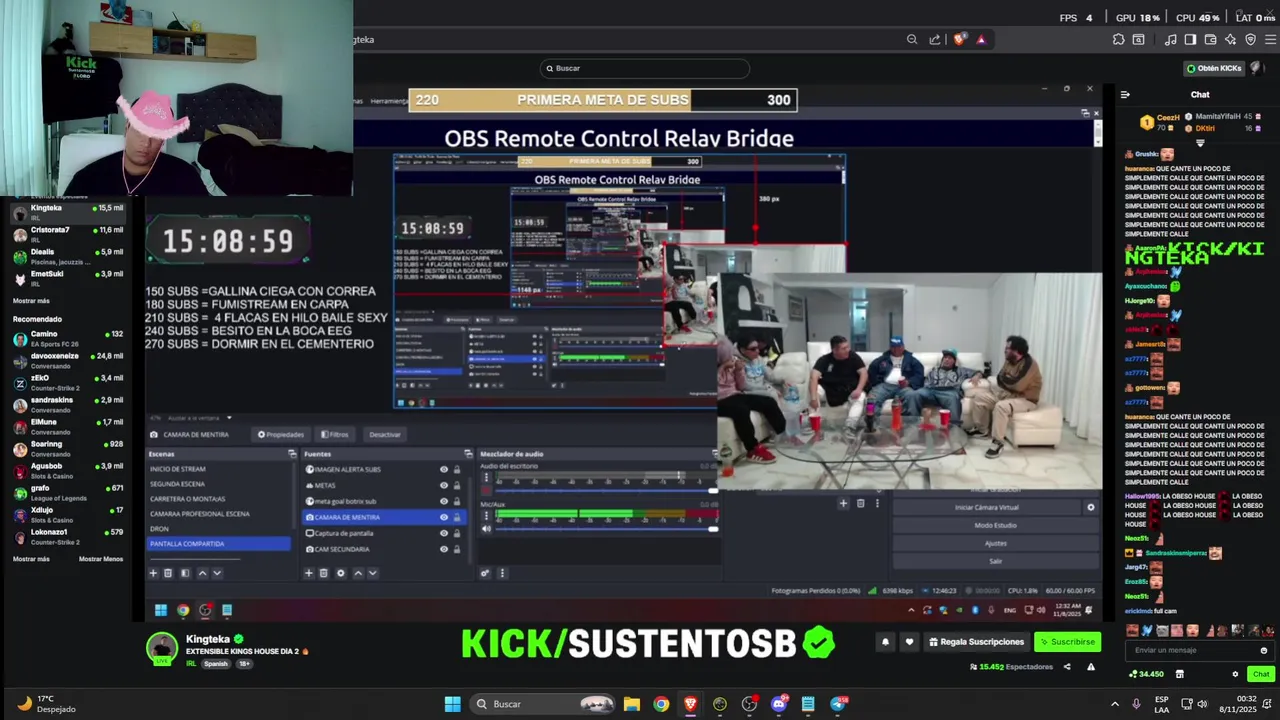
Task: Switch to Chat tab button
Action: pyautogui.click(x=1260, y=674)
